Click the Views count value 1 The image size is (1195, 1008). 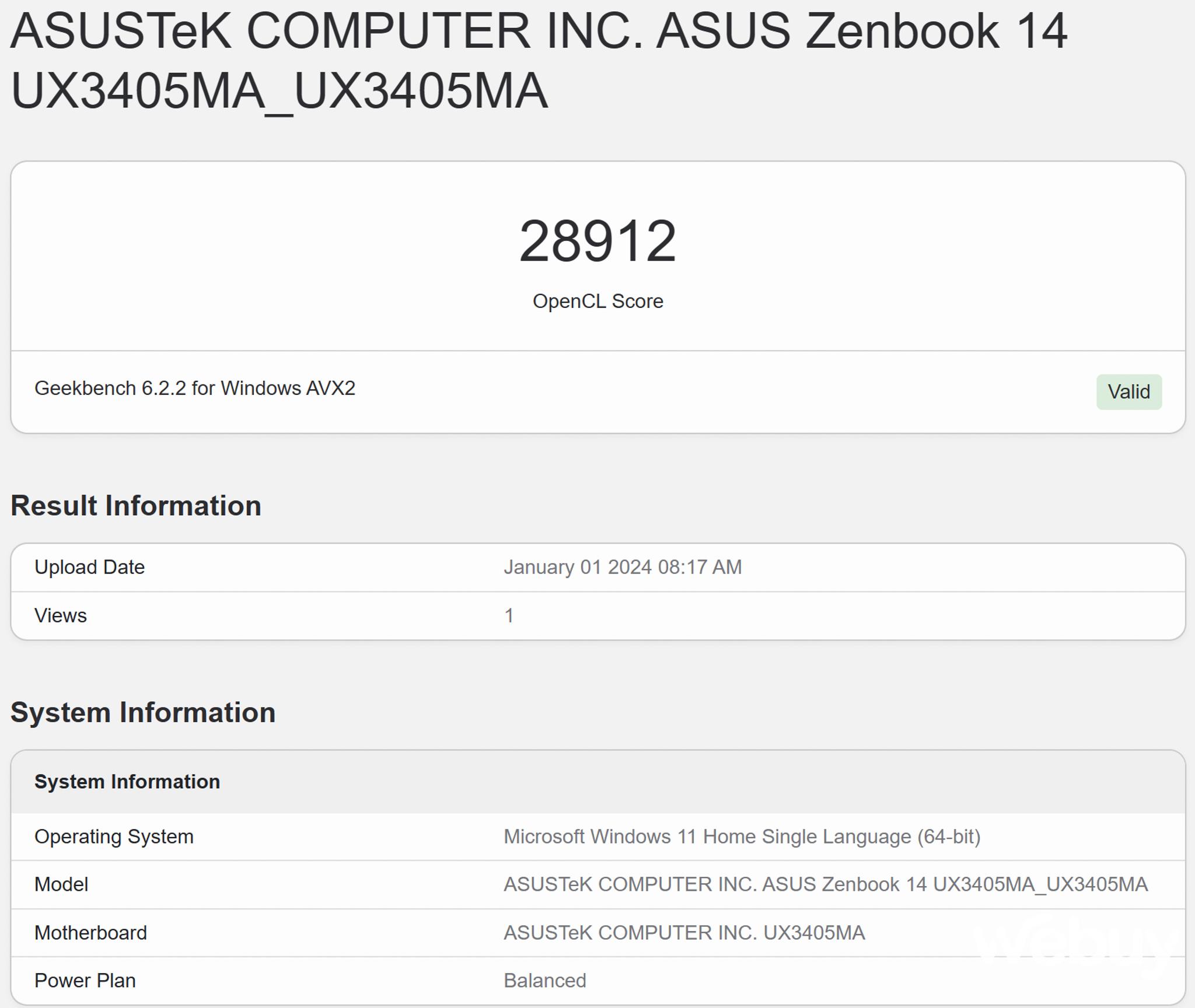click(509, 615)
